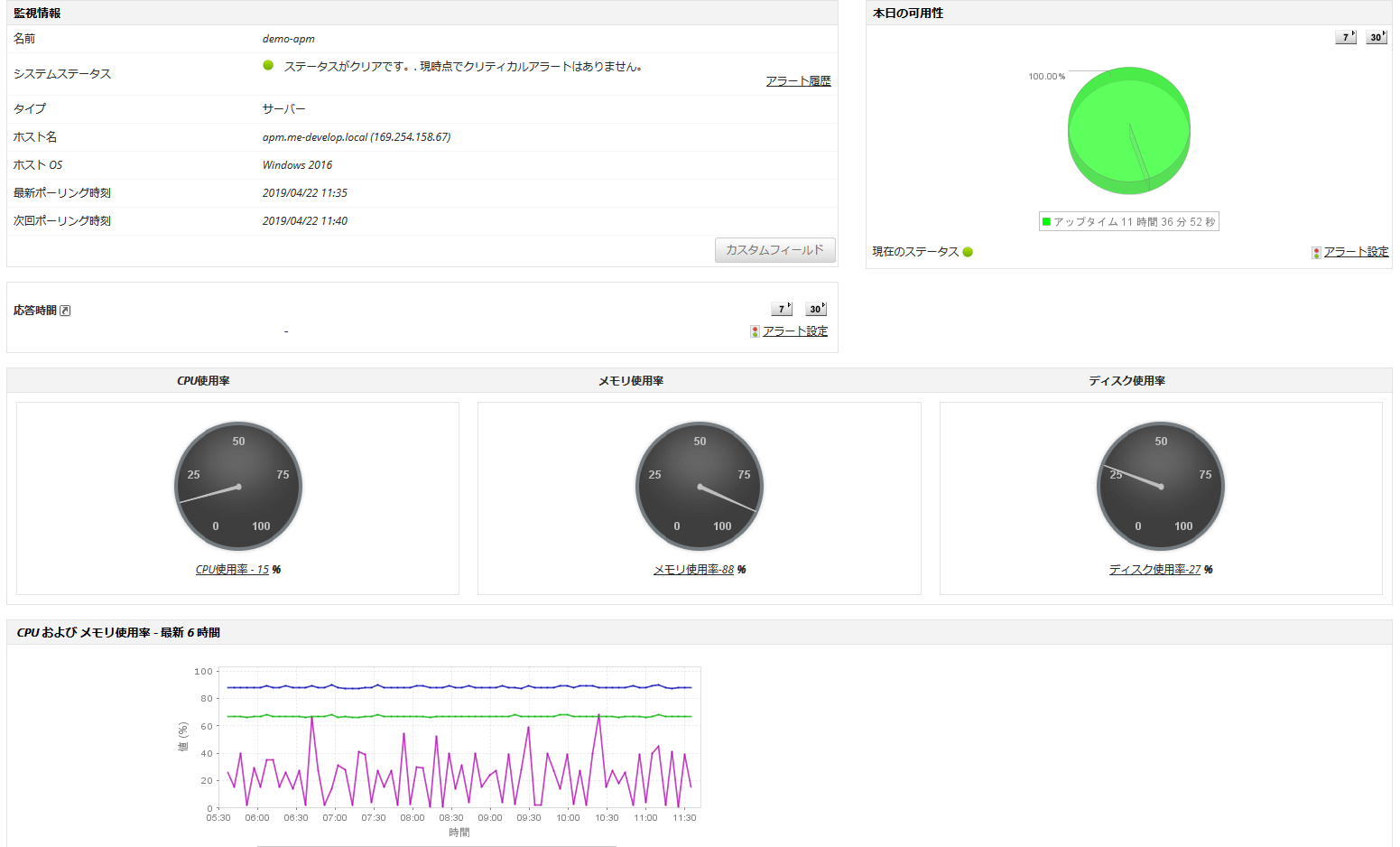Click the memory usage gauge dial

(700, 486)
